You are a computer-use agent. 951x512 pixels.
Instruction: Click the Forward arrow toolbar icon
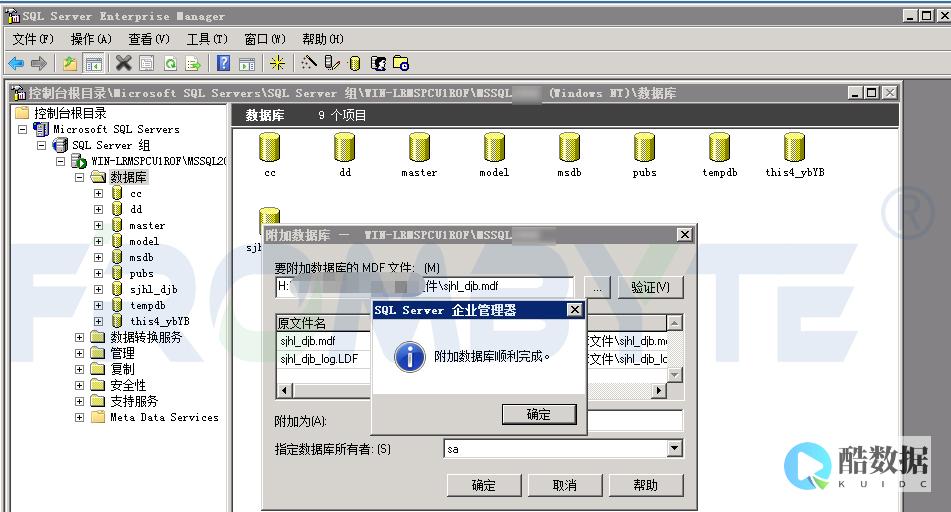39,63
